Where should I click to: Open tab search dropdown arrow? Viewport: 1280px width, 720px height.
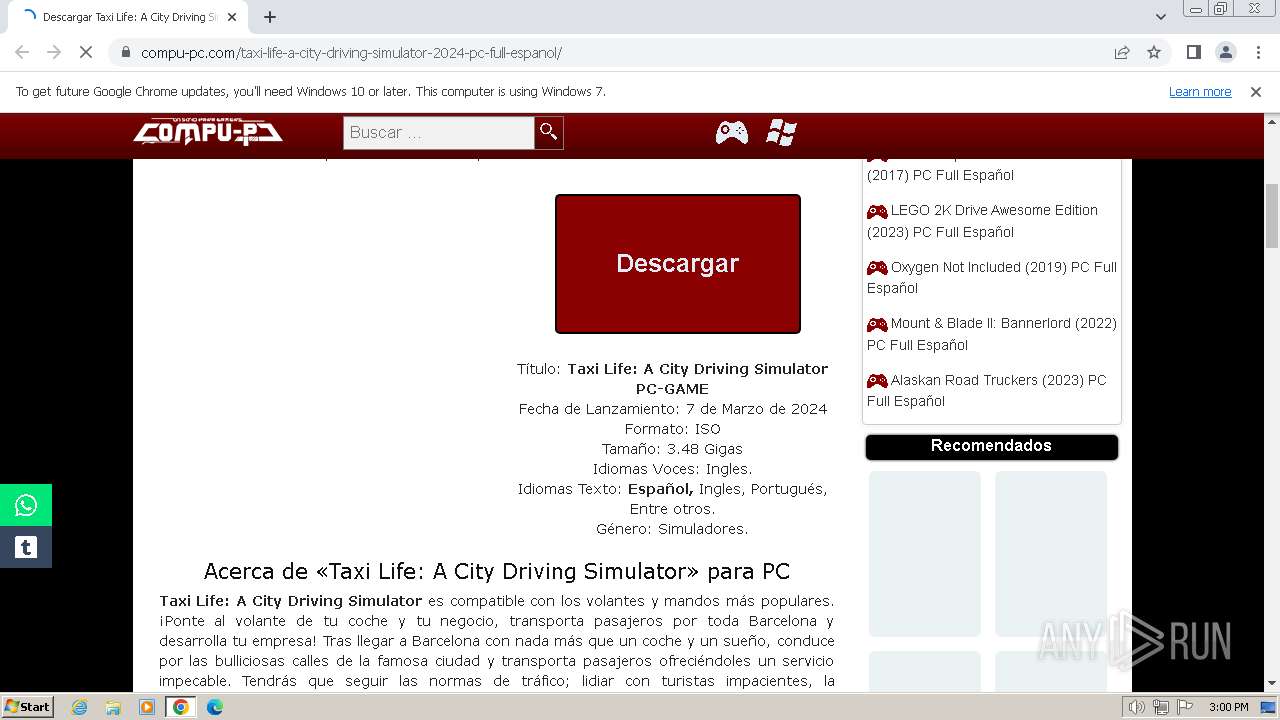click(1160, 17)
